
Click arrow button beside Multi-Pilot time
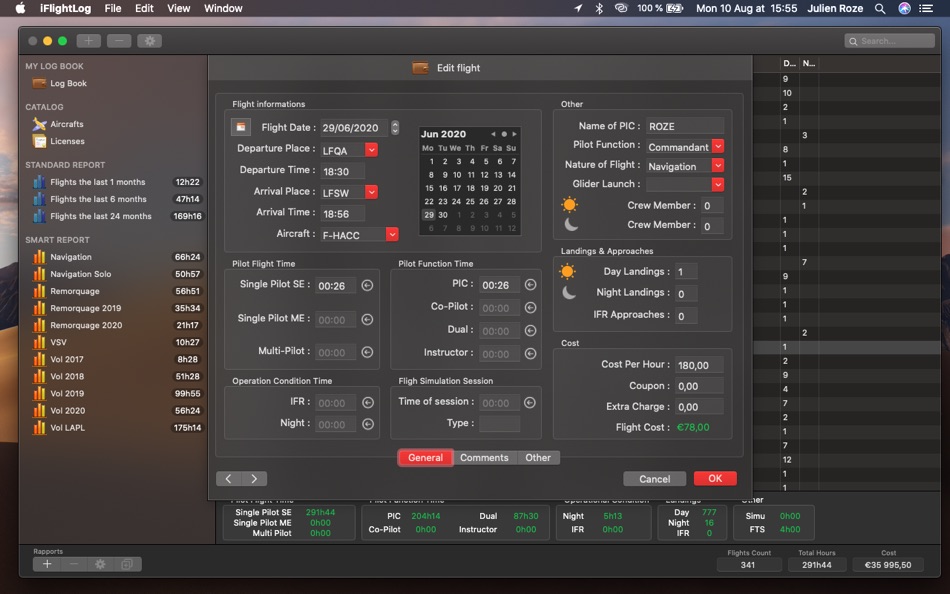[x=367, y=352]
